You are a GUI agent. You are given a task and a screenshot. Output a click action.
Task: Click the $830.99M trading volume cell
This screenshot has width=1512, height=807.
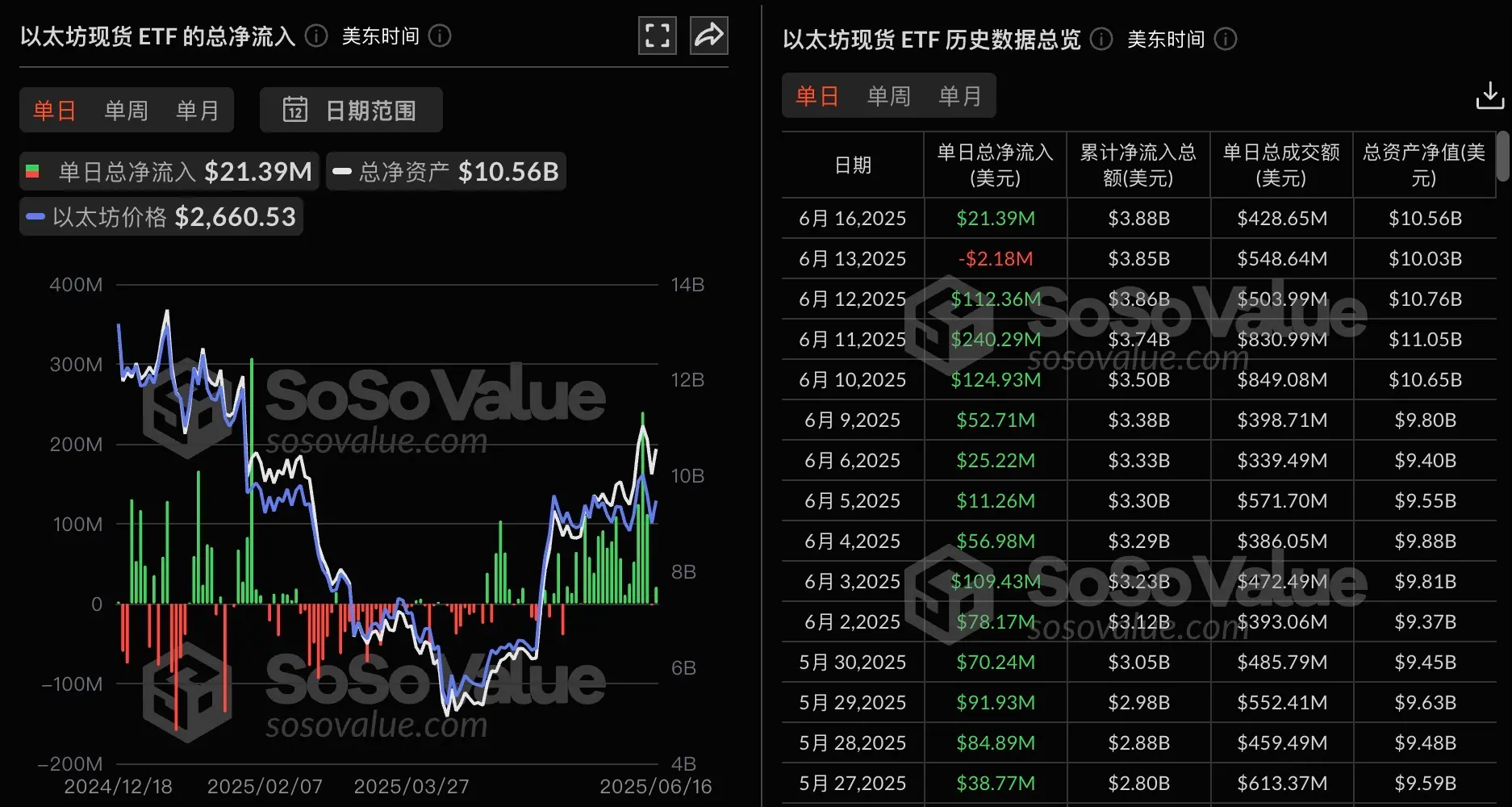pyautogui.click(x=1282, y=339)
